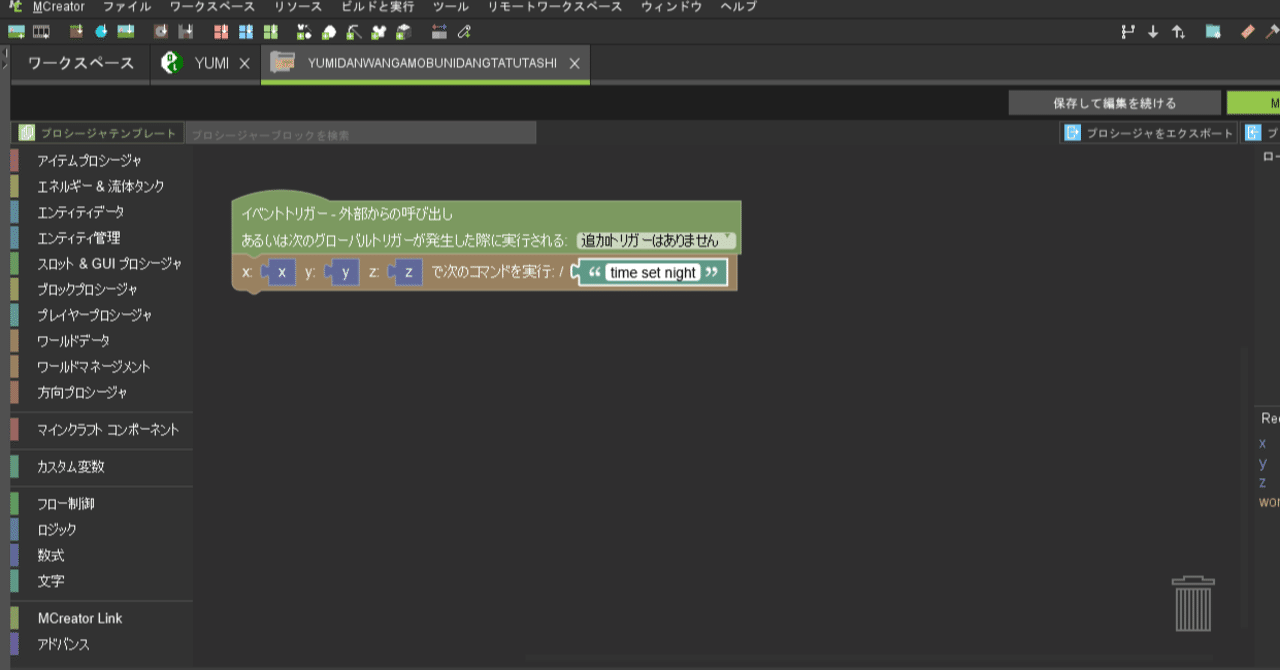Click the paperclip link toolbar icon
1280x670 pixels.
pyautogui.click(x=462, y=31)
